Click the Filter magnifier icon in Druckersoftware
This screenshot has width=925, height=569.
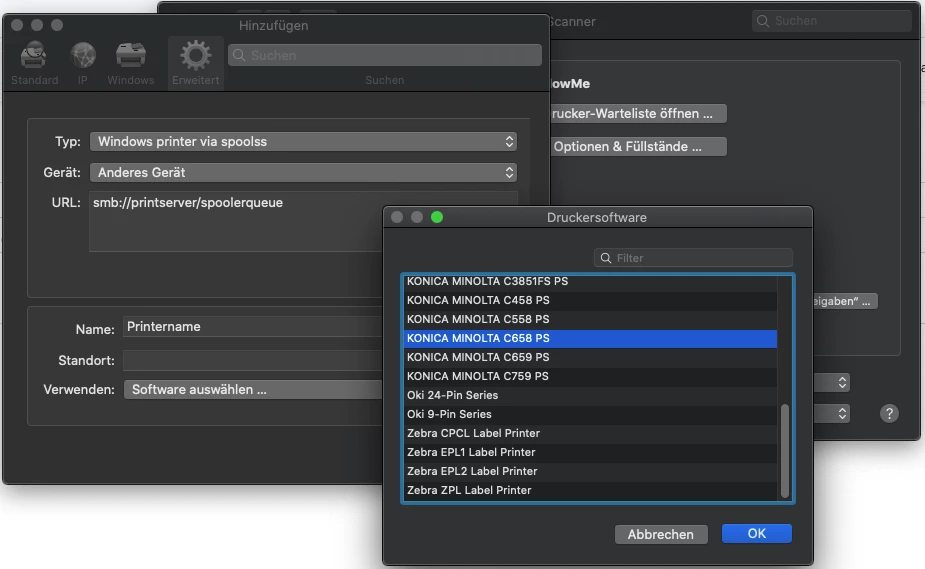click(x=606, y=258)
